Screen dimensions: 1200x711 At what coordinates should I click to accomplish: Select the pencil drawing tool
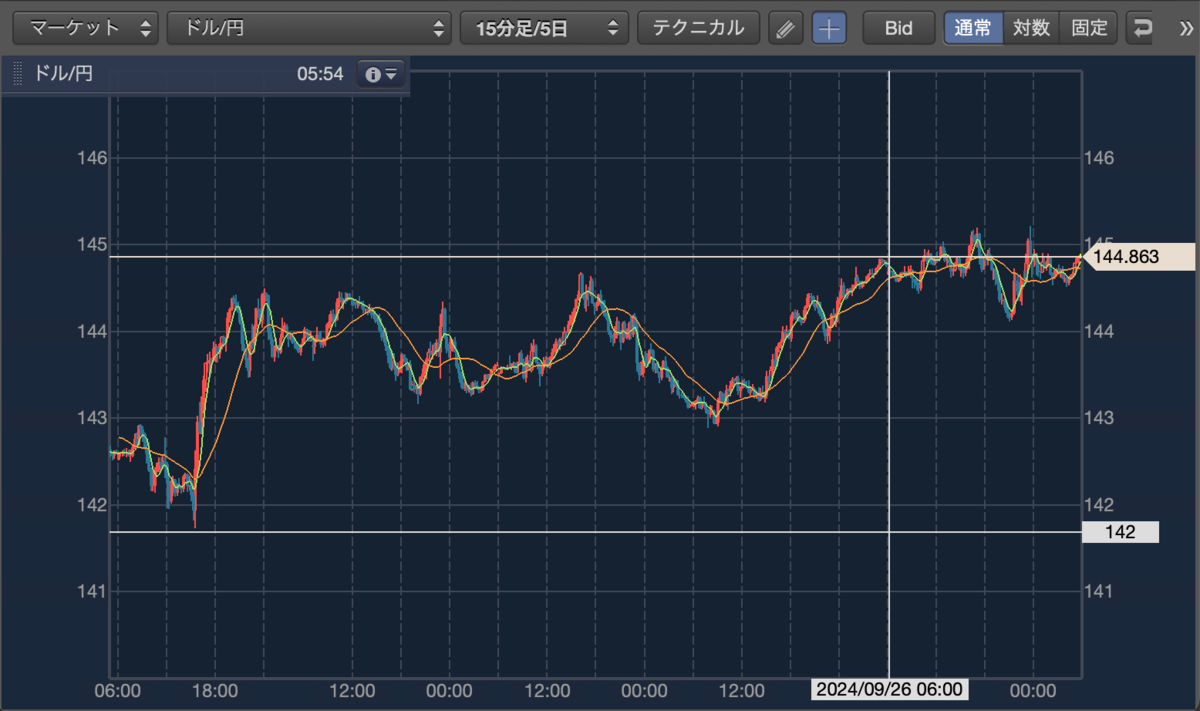(x=786, y=28)
